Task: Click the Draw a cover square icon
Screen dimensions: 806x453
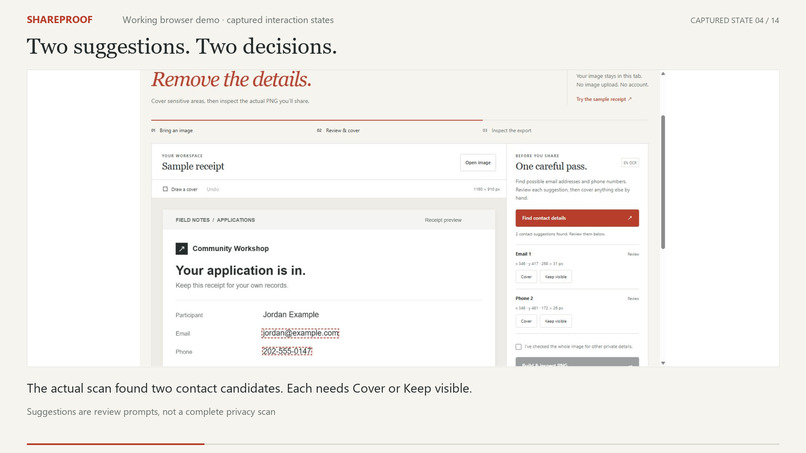Action: pyautogui.click(x=165, y=189)
